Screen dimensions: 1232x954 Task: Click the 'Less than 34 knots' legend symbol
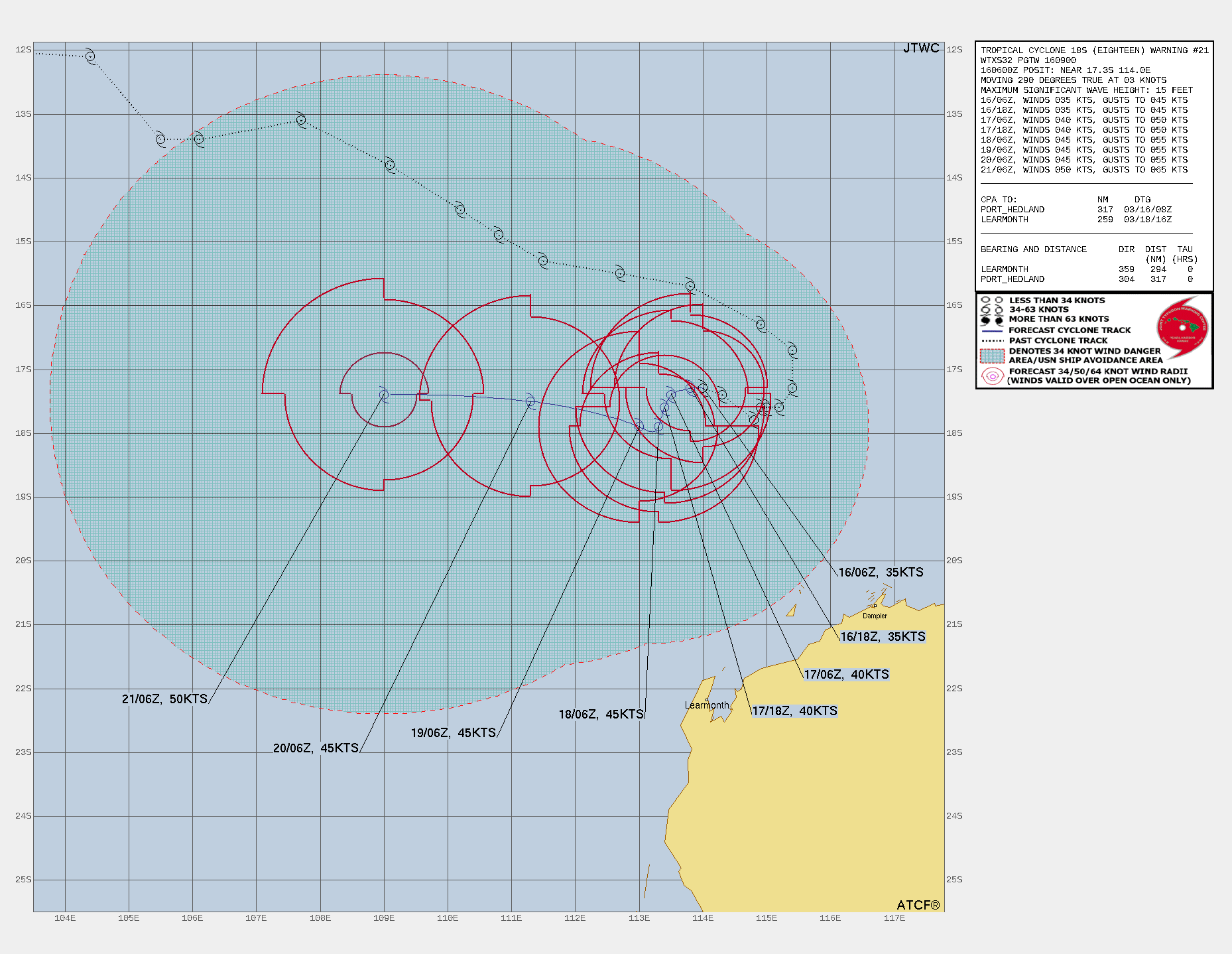click(x=992, y=301)
